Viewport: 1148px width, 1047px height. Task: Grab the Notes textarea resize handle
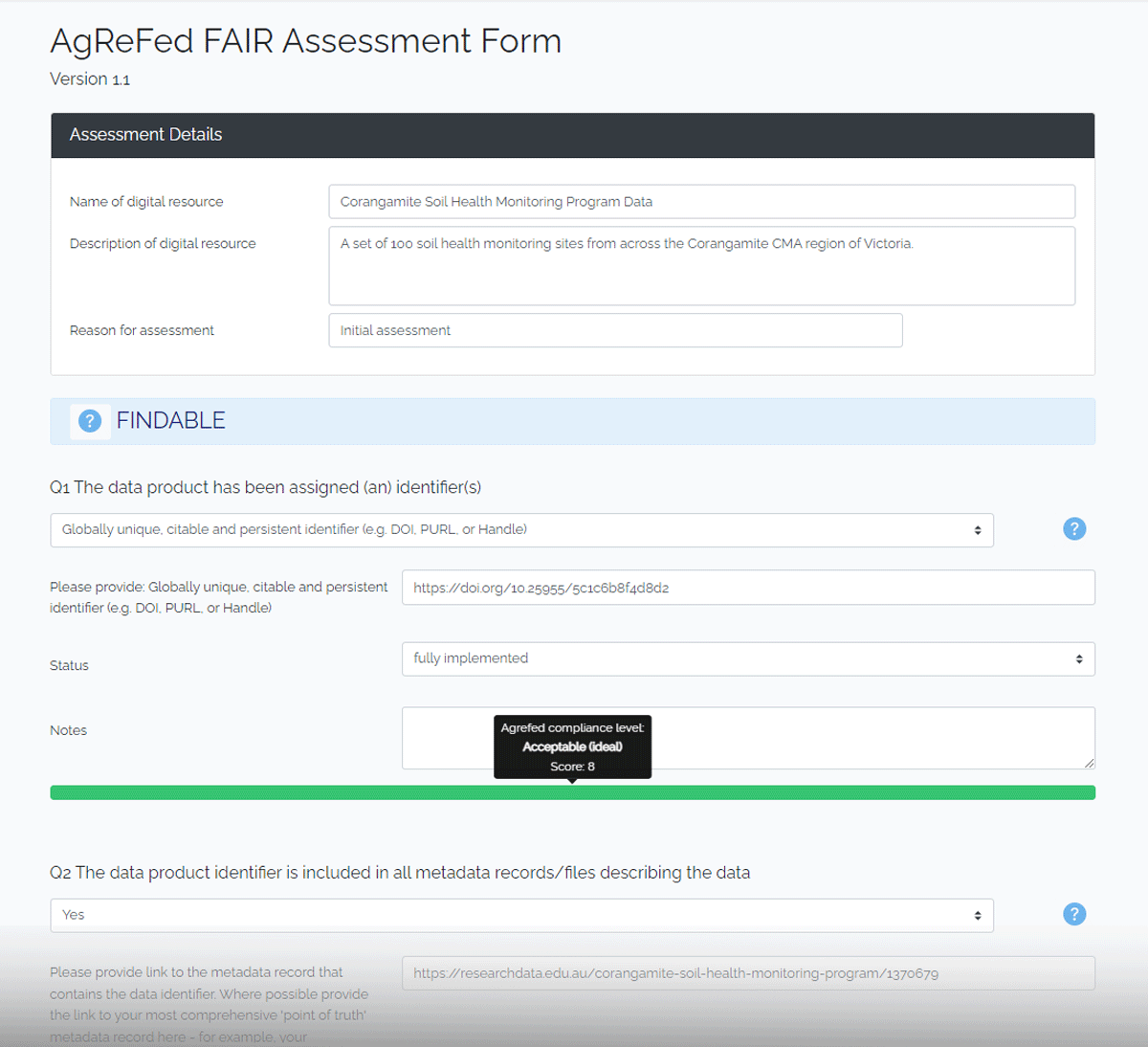pos(1090,764)
